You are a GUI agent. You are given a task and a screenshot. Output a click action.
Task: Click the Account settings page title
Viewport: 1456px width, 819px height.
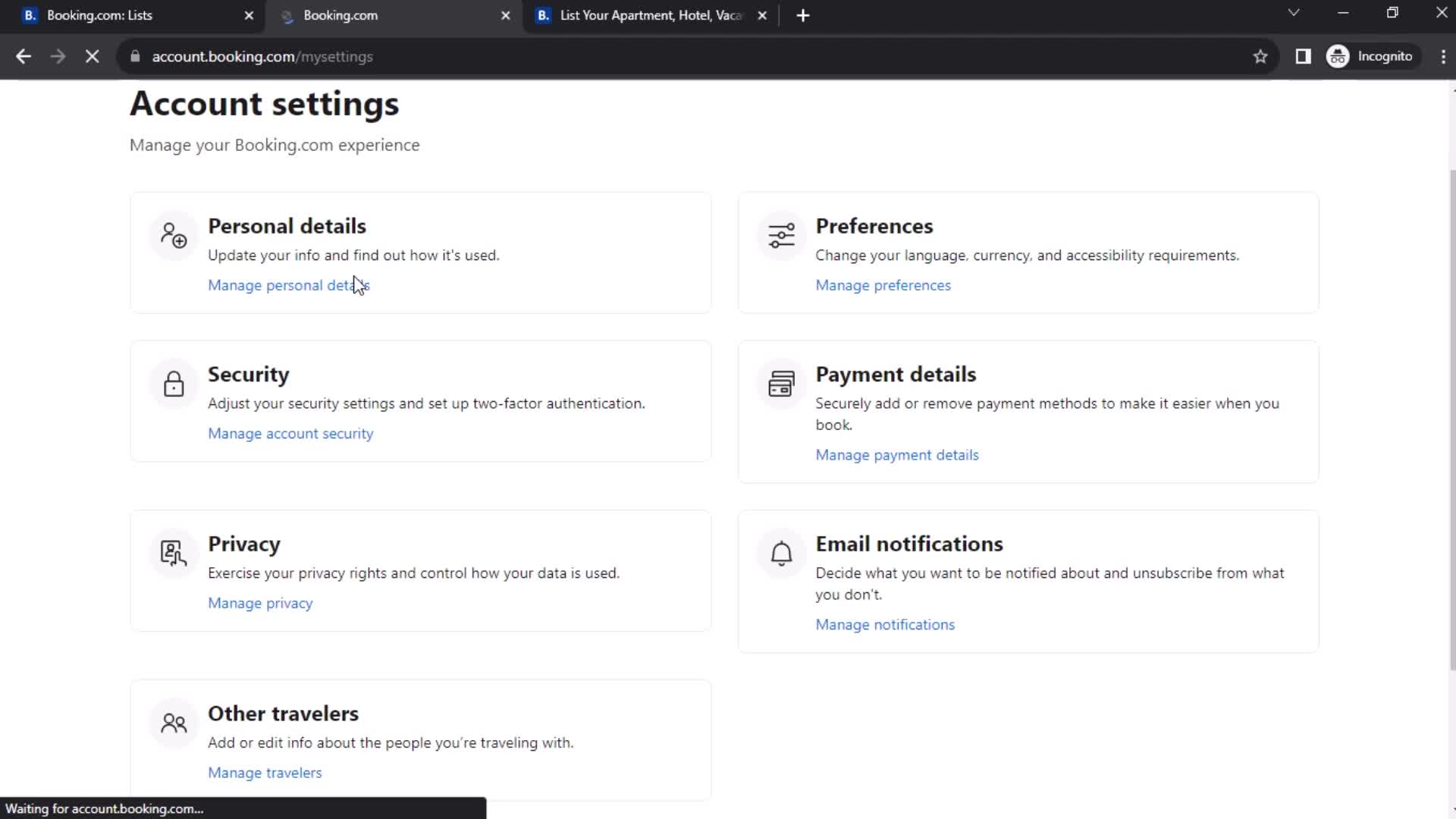tap(264, 104)
